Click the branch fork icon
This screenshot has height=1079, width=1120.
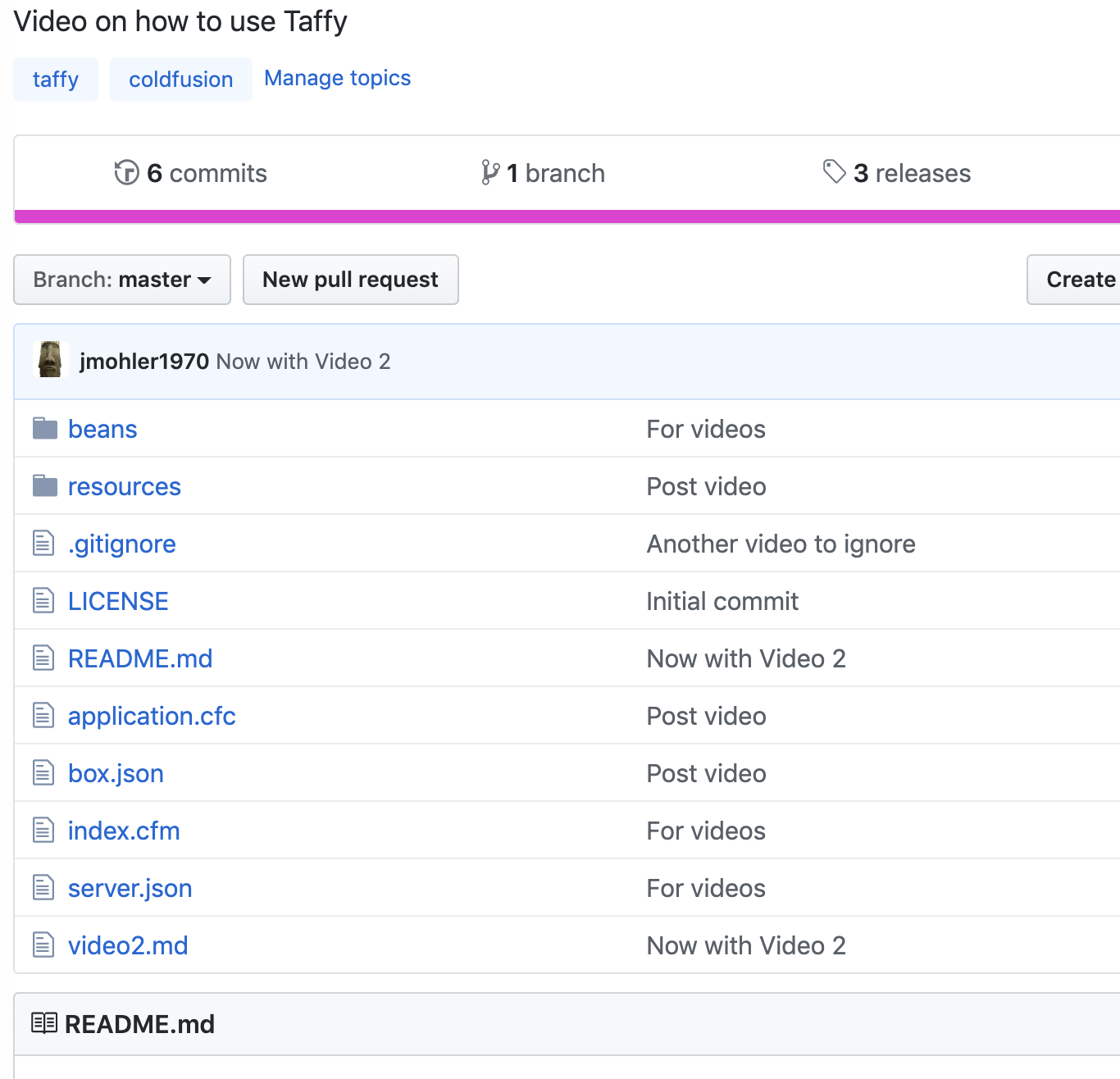pyautogui.click(x=490, y=173)
